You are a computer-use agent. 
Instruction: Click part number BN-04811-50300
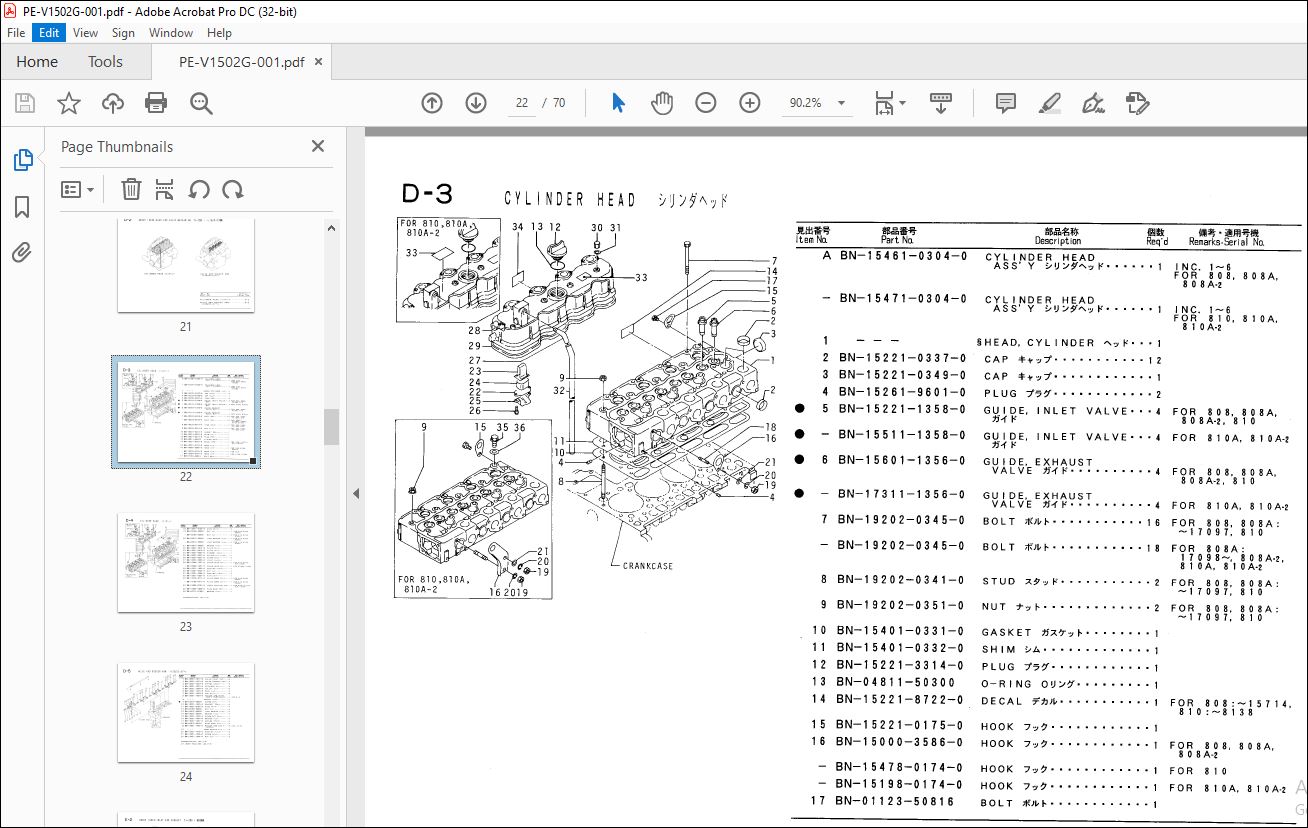896,682
